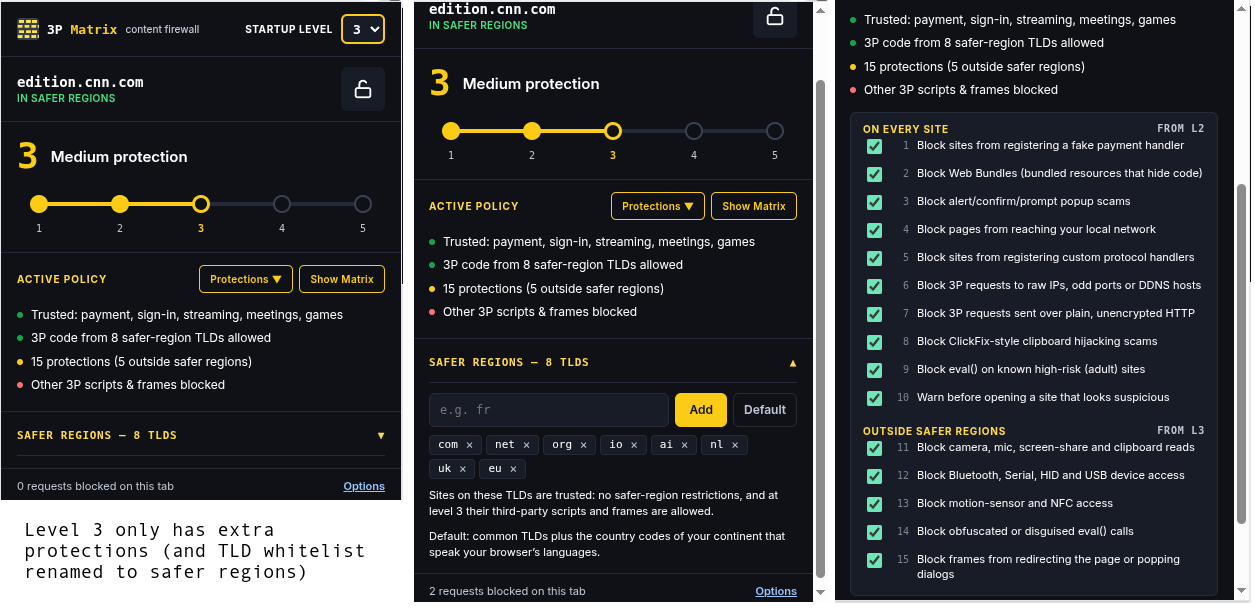Uncheck 'Block camera, mic, screen-share and clipboard reads'
The image size is (1255, 613).
coord(874,448)
